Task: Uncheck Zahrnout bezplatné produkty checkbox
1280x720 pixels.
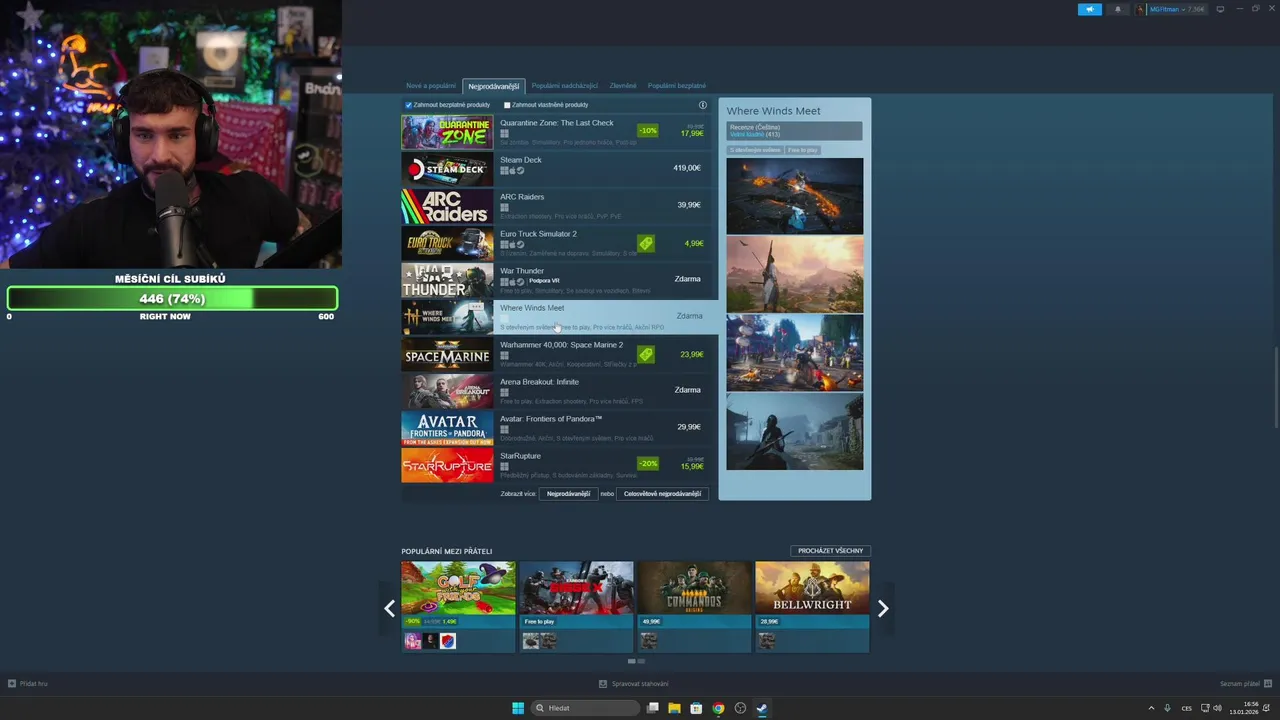Action: pos(409,105)
